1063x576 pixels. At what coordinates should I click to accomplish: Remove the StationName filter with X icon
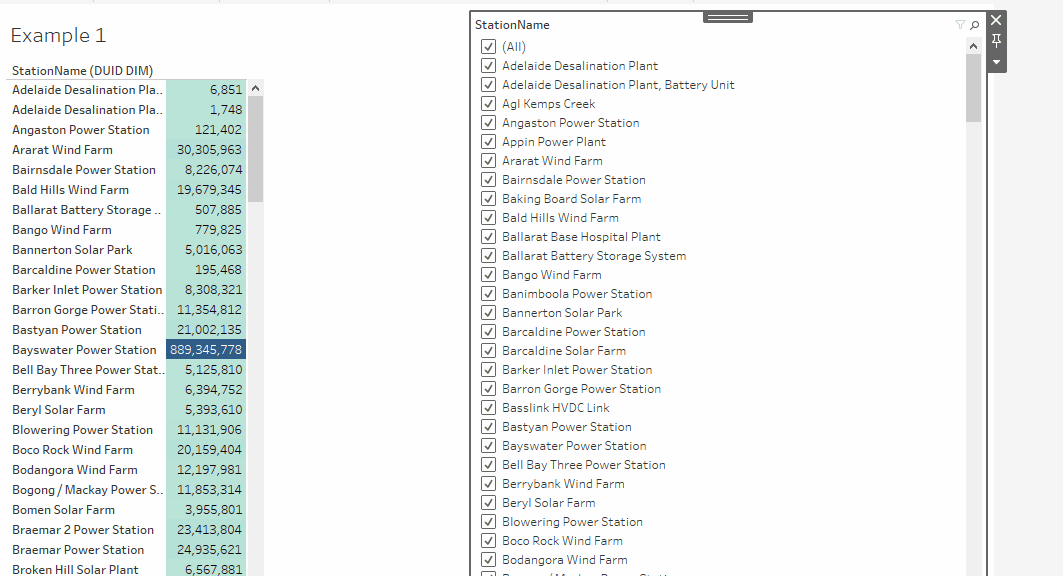pyautogui.click(x=996, y=20)
